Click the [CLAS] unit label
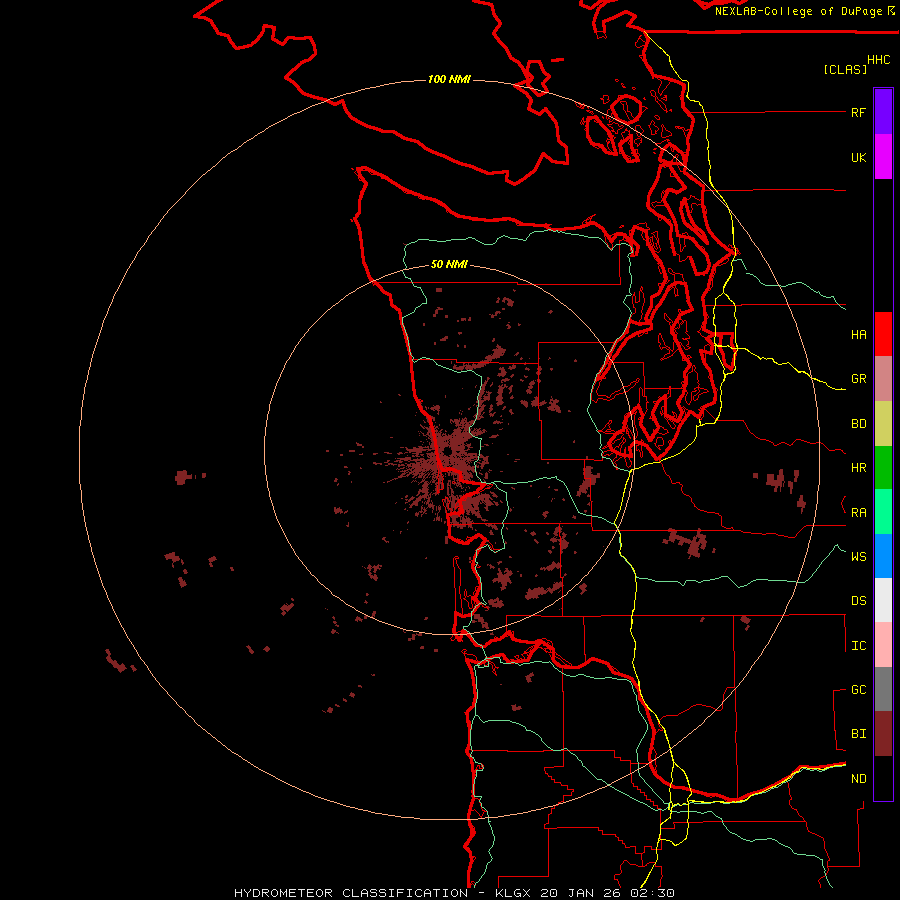 point(845,69)
